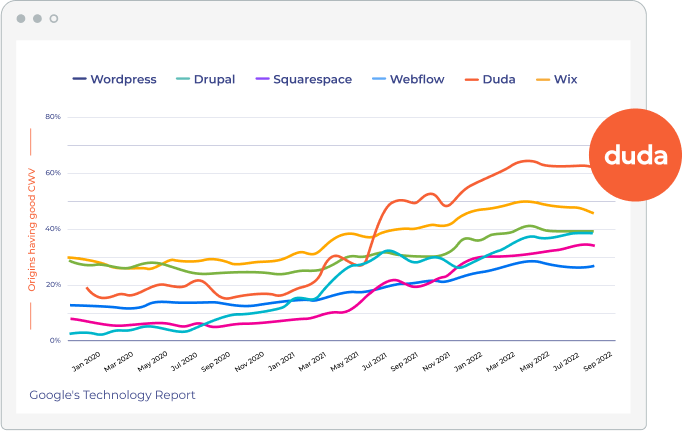
Task: Click the May 2021 x-axis label
Action: [345, 361]
